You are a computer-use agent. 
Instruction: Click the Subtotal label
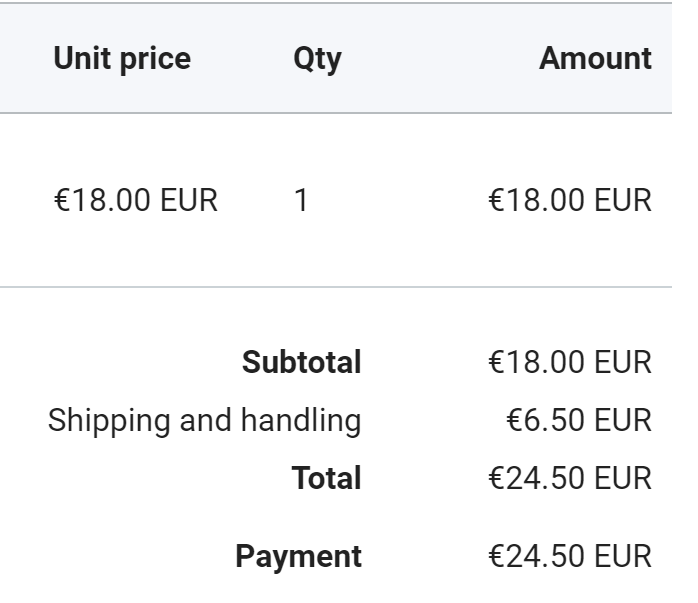point(301,362)
